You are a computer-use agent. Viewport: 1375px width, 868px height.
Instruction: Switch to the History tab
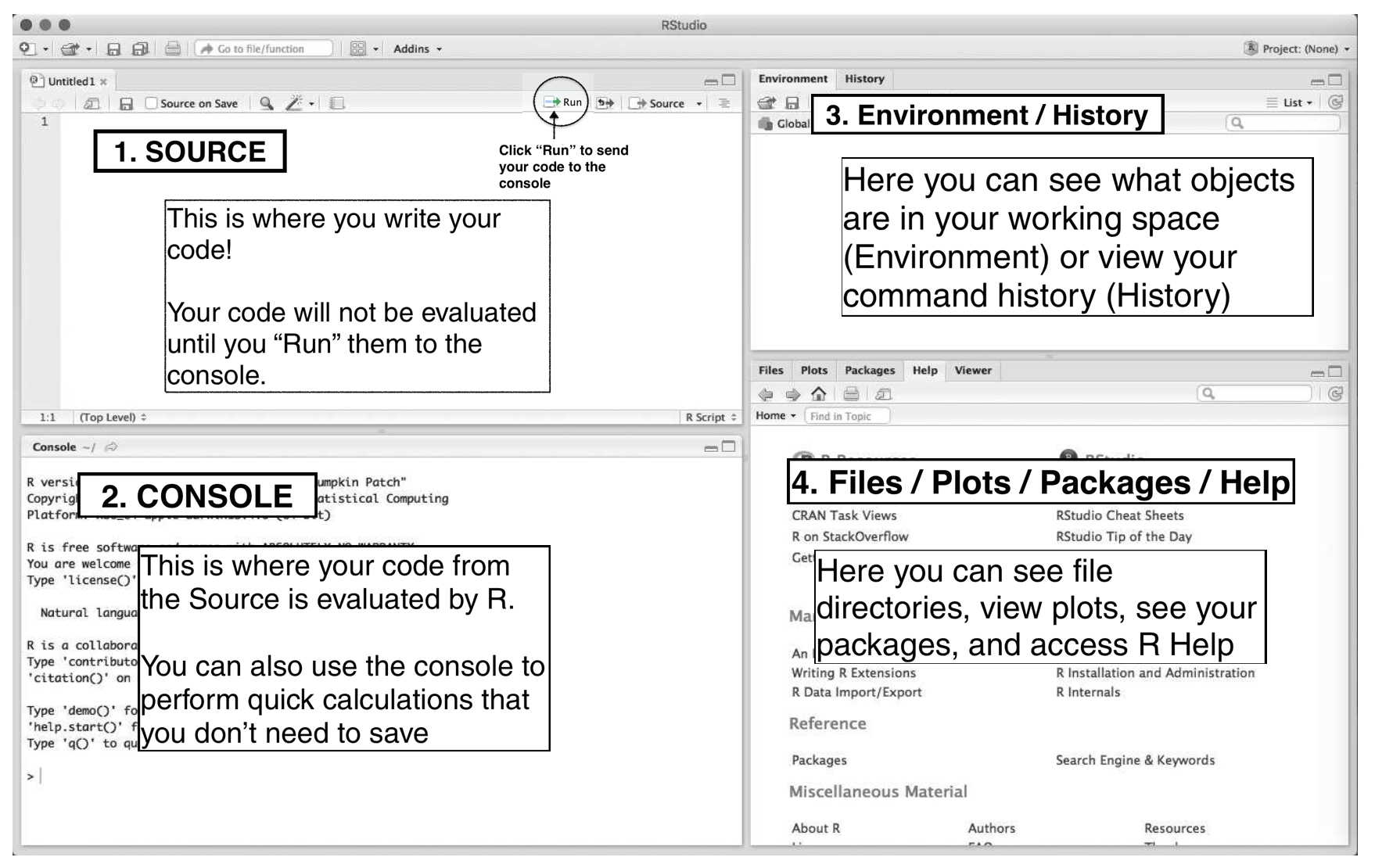864,79
